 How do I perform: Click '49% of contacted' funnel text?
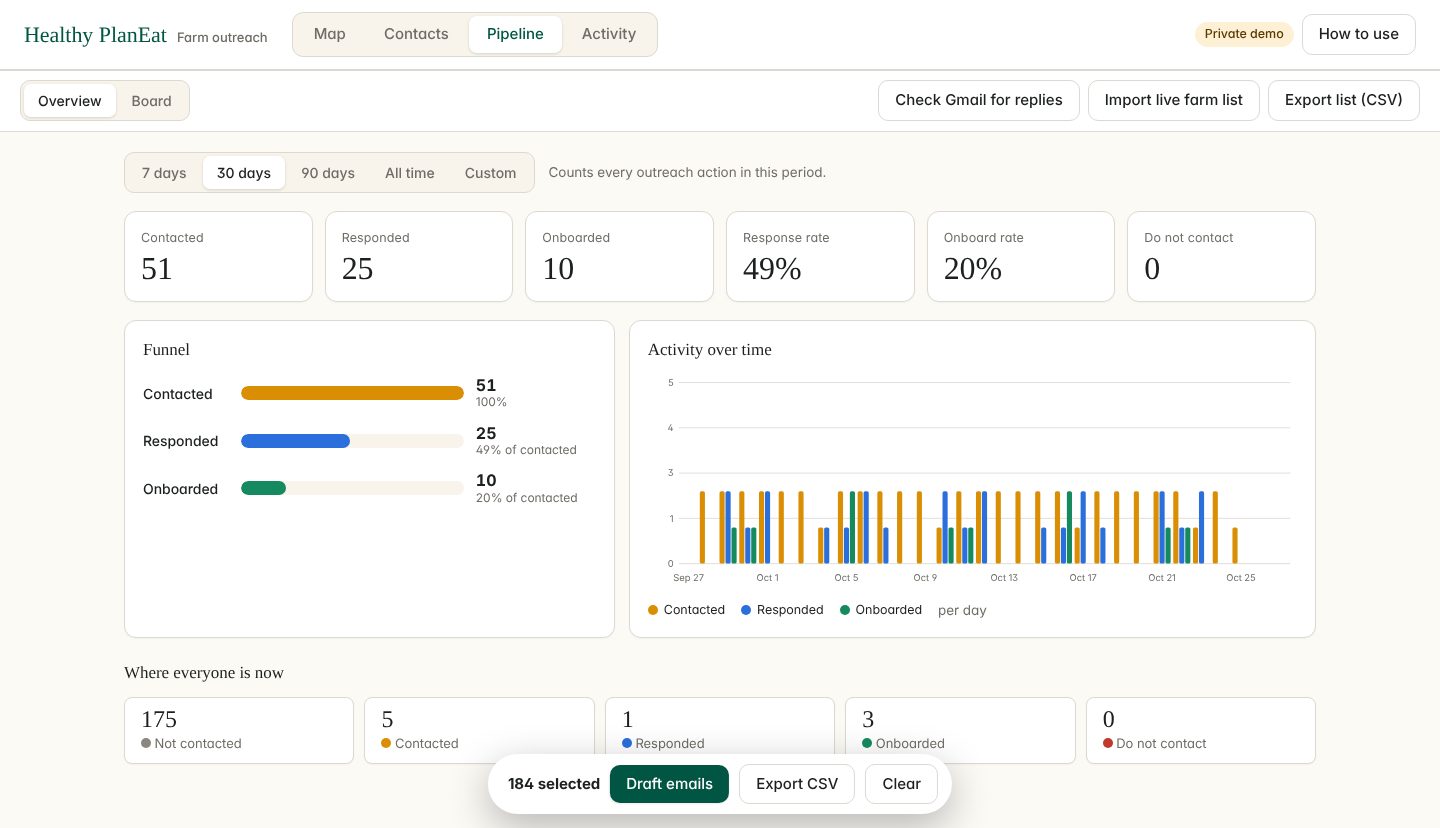point(526,450)
